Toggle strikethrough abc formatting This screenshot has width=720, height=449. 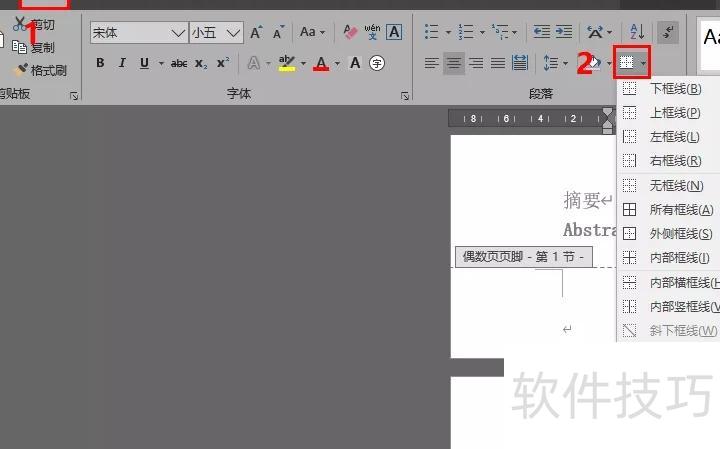[179, 63]
